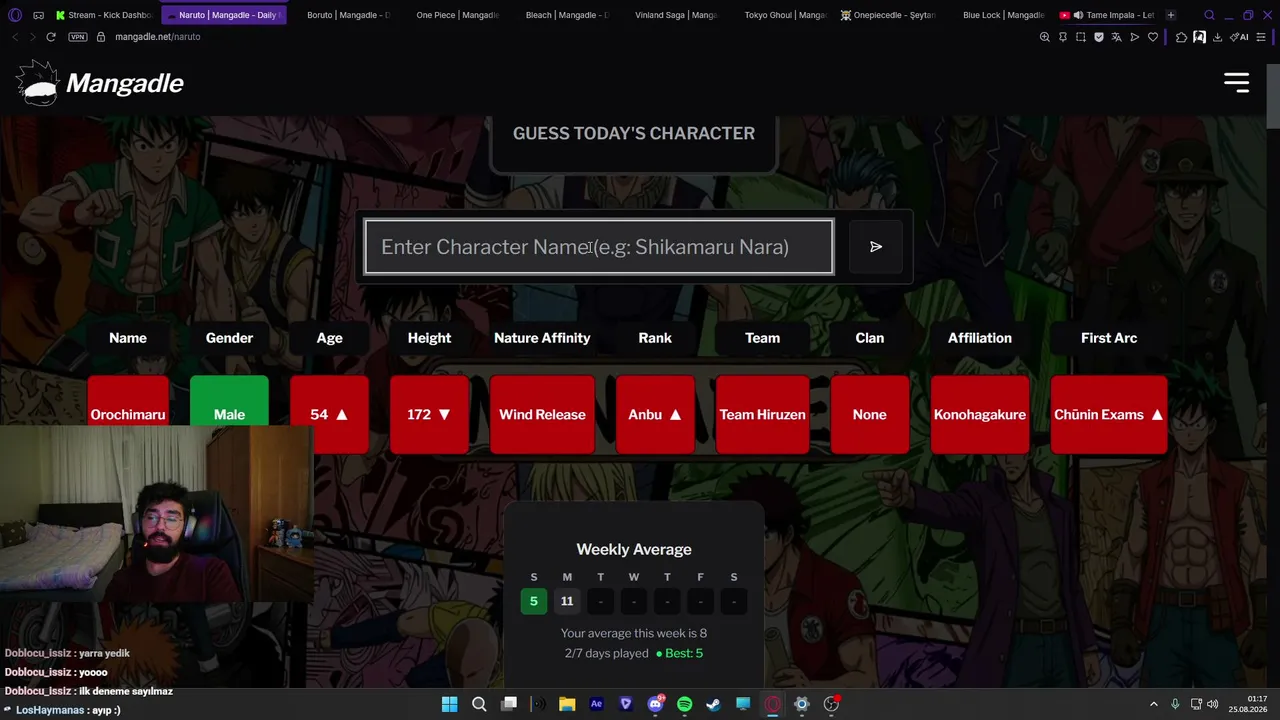Click the profile avatar icon in toolbar

1199,37
